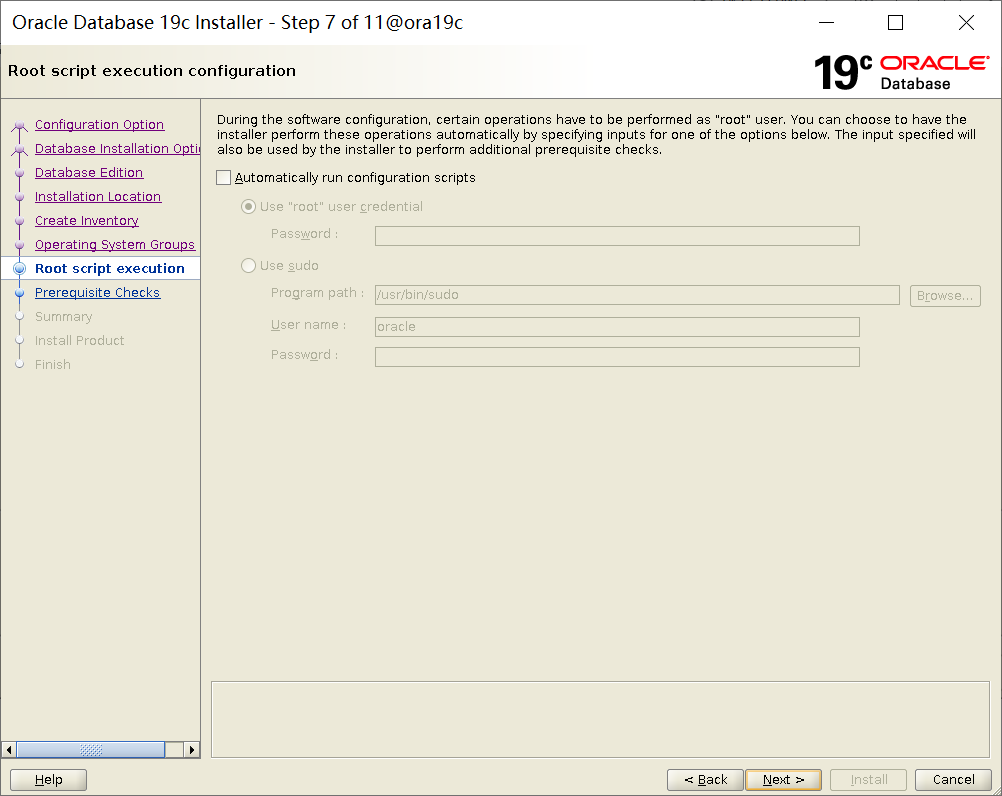
Task: Click the root Password input field
Action: click(617, 236)
